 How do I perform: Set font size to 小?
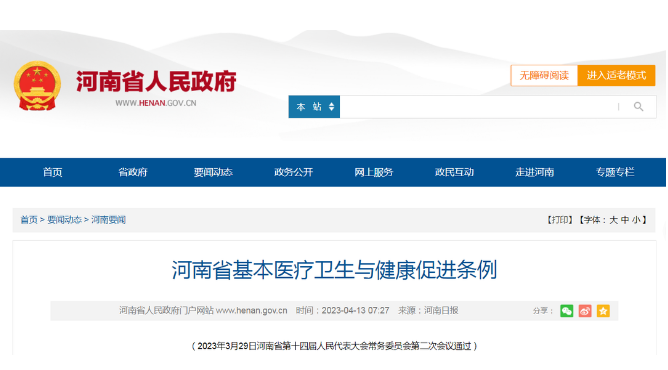tap(636, 220)
